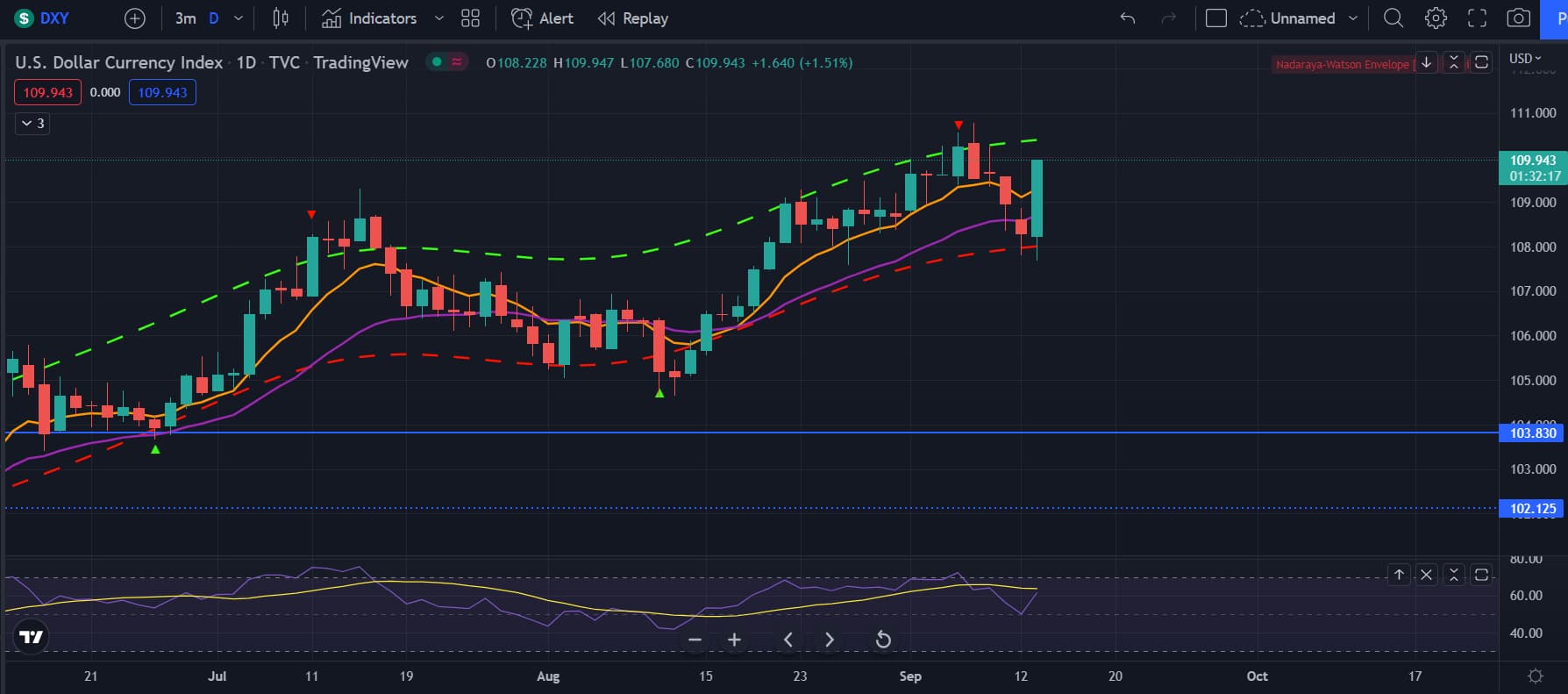Toggle the green market status dot
This screenshot has height=694, width=1568.
coord(437,61)
